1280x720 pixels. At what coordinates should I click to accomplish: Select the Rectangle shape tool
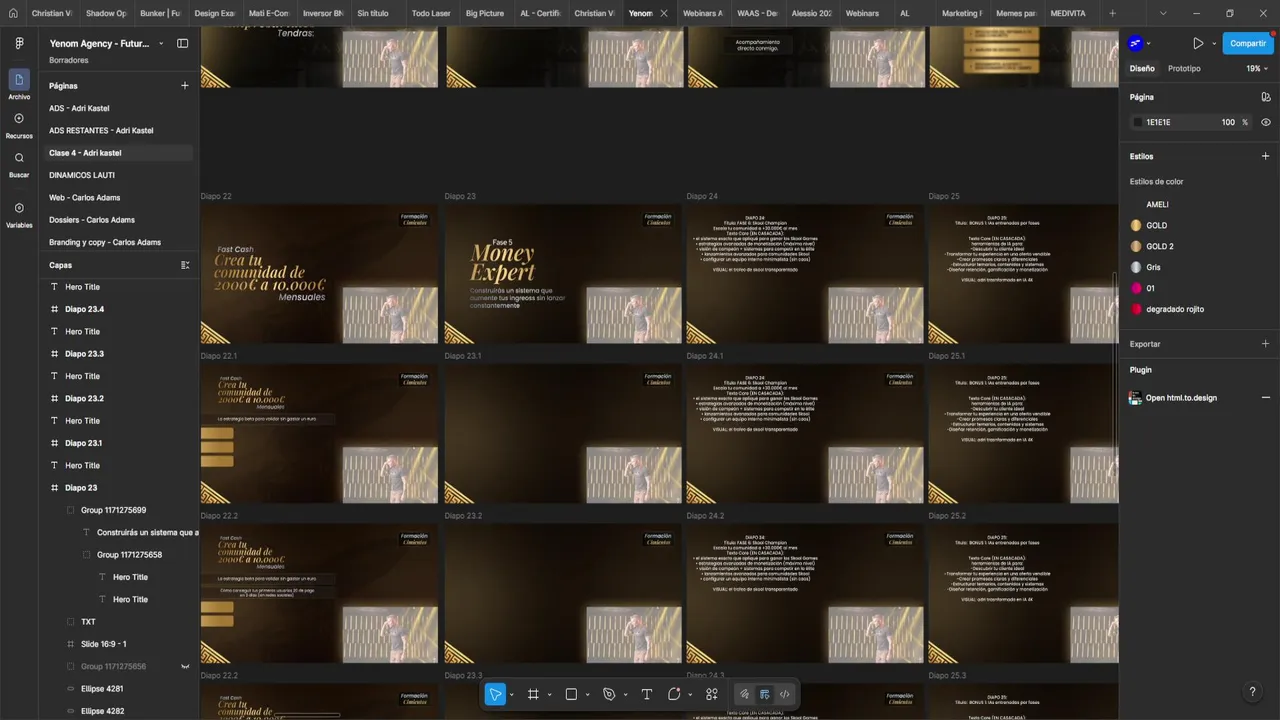pos(571,694)
